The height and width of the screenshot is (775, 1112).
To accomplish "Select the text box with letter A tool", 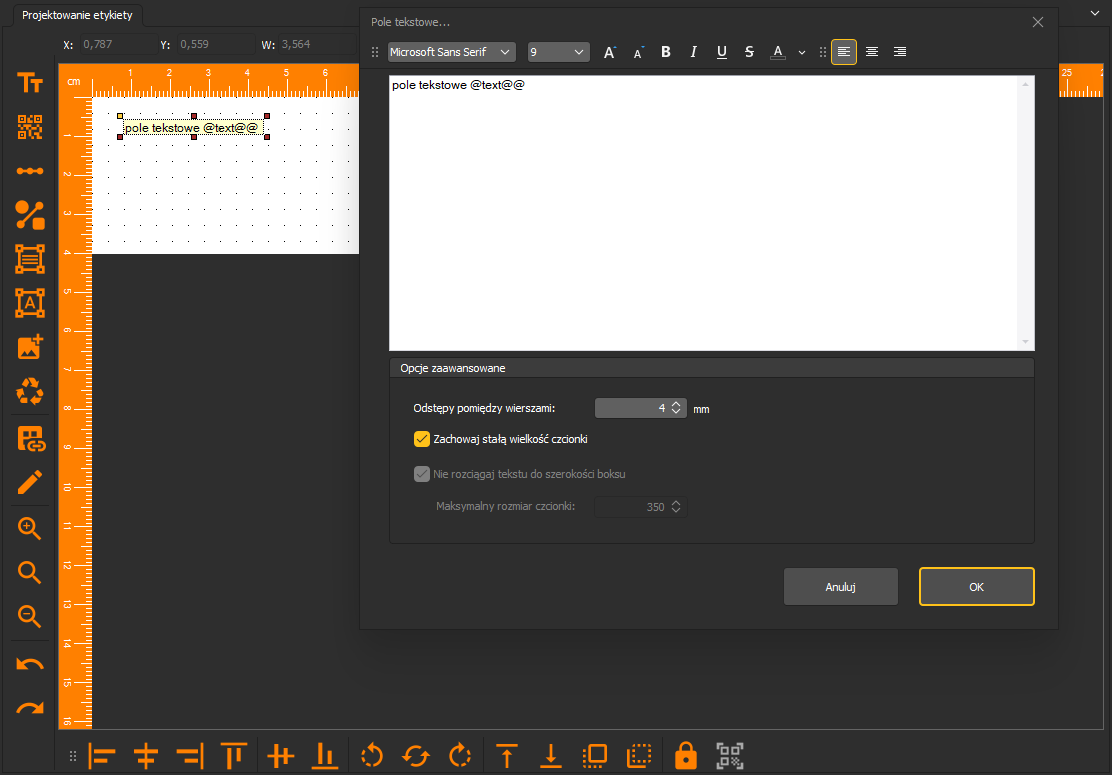I will point(30,303).
